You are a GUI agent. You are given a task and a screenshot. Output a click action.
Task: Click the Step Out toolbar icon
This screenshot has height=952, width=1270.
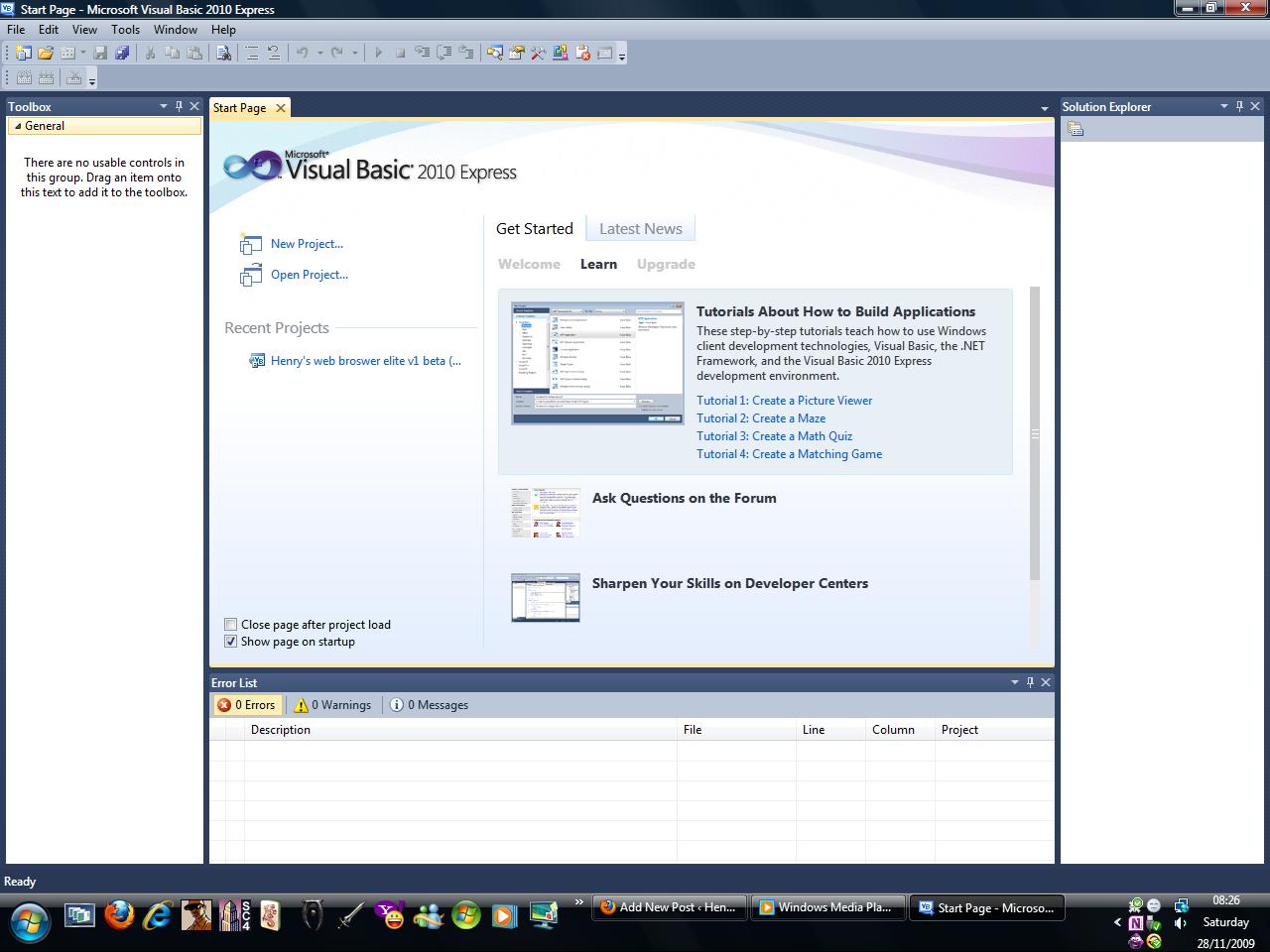(465, 54)
